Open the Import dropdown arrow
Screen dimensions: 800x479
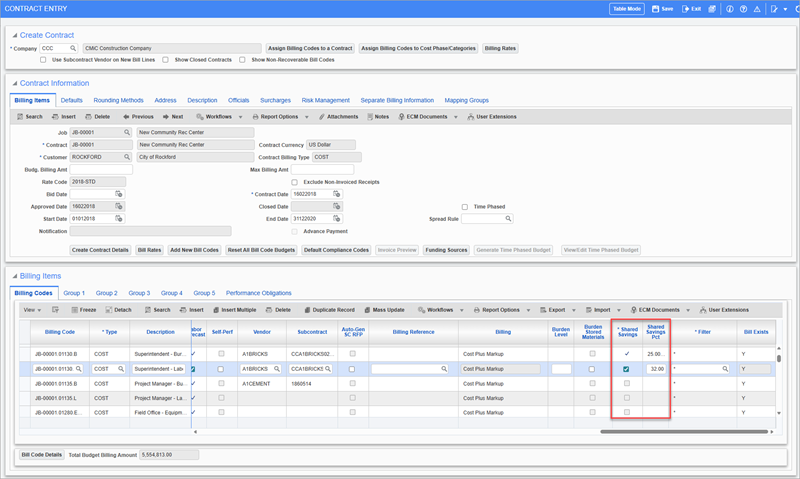(619, 310)
